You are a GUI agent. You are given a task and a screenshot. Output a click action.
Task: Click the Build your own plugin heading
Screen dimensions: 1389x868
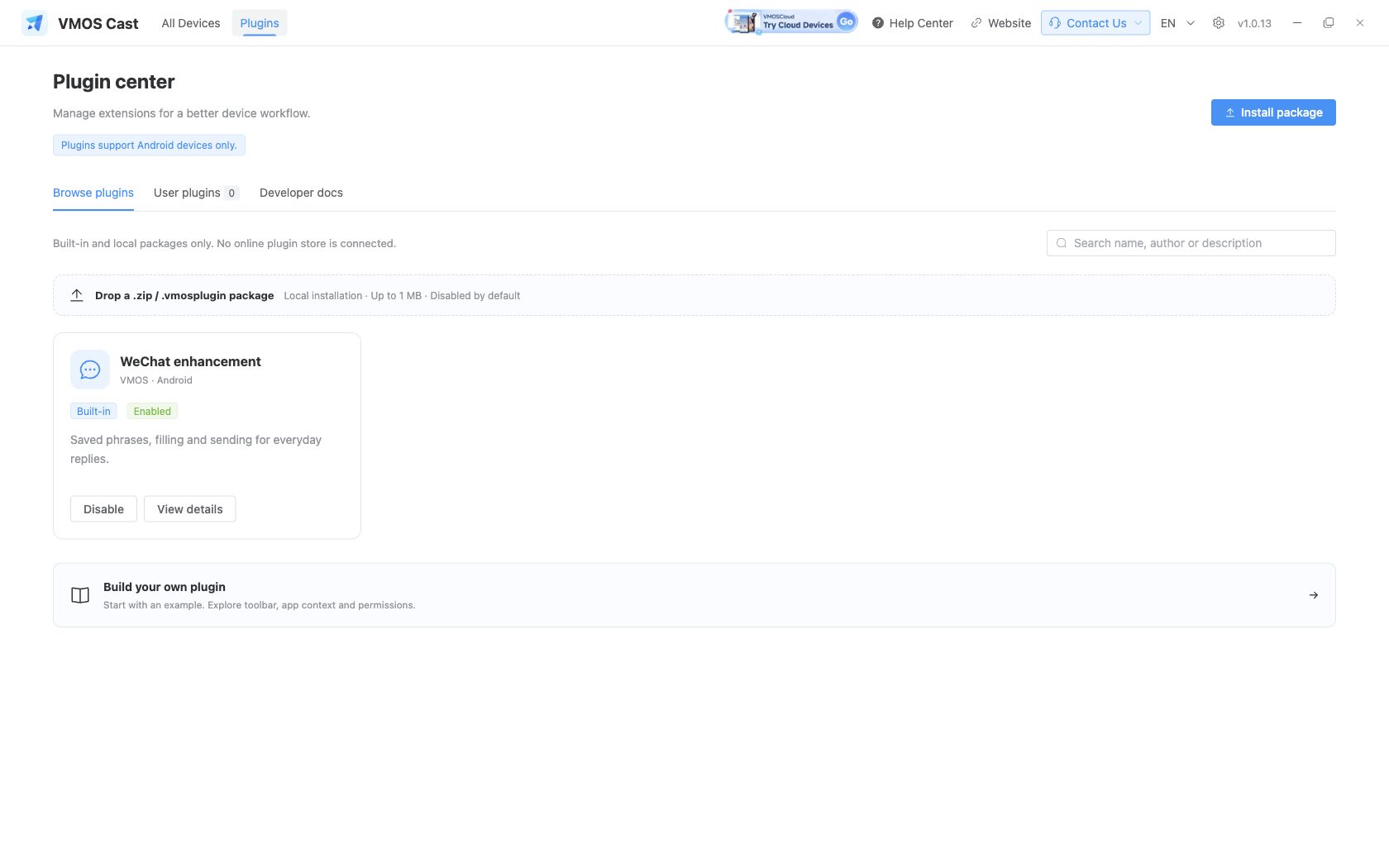165,587
